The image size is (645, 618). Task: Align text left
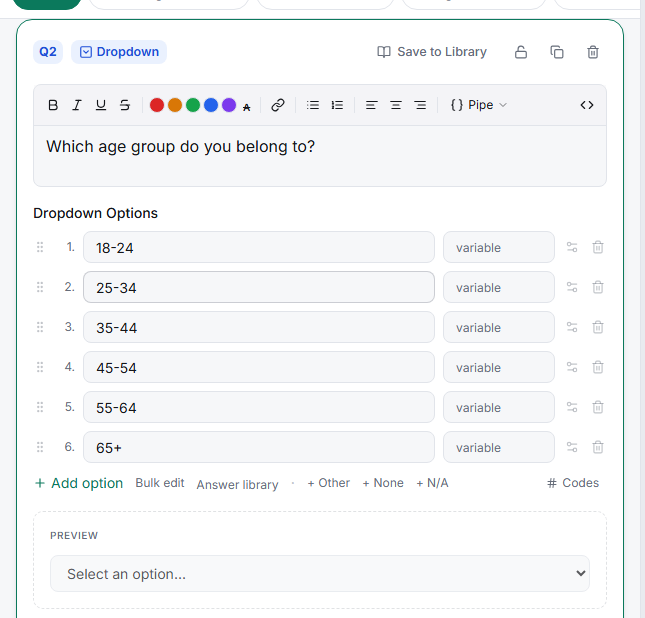pyautogui.click(x=372, y=105)
